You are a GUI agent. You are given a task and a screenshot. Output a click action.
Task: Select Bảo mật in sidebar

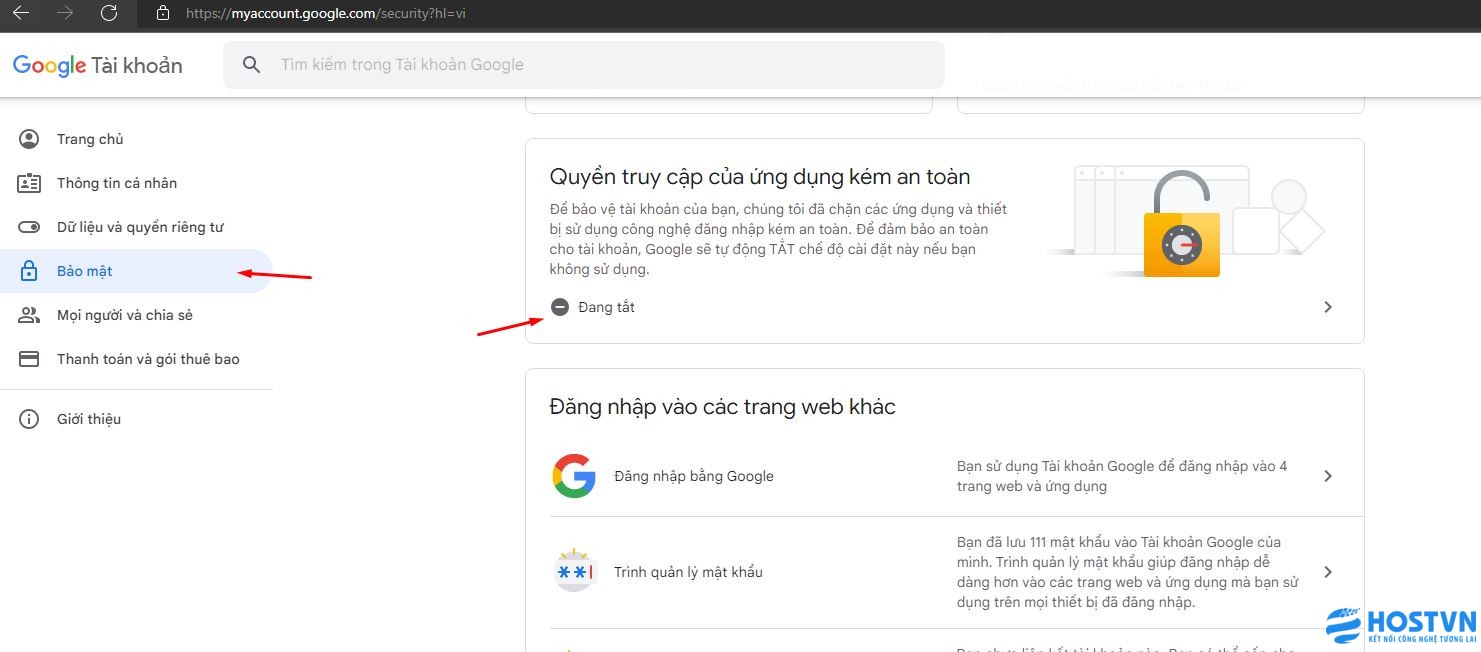coord(136,271)
